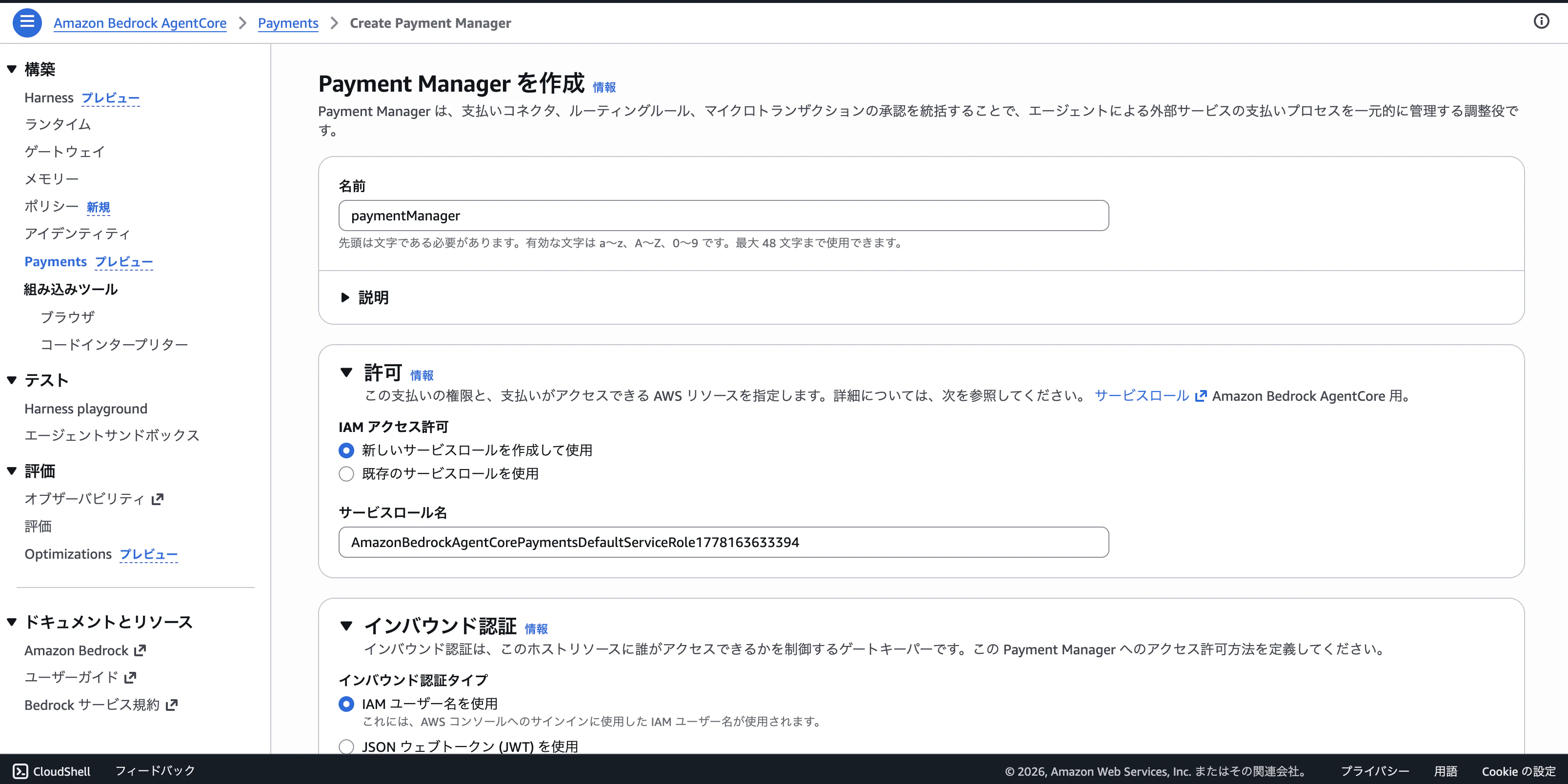Click the 組み込みツール sidebar heading
This screenshot has height=784, width=1568.
71,289
